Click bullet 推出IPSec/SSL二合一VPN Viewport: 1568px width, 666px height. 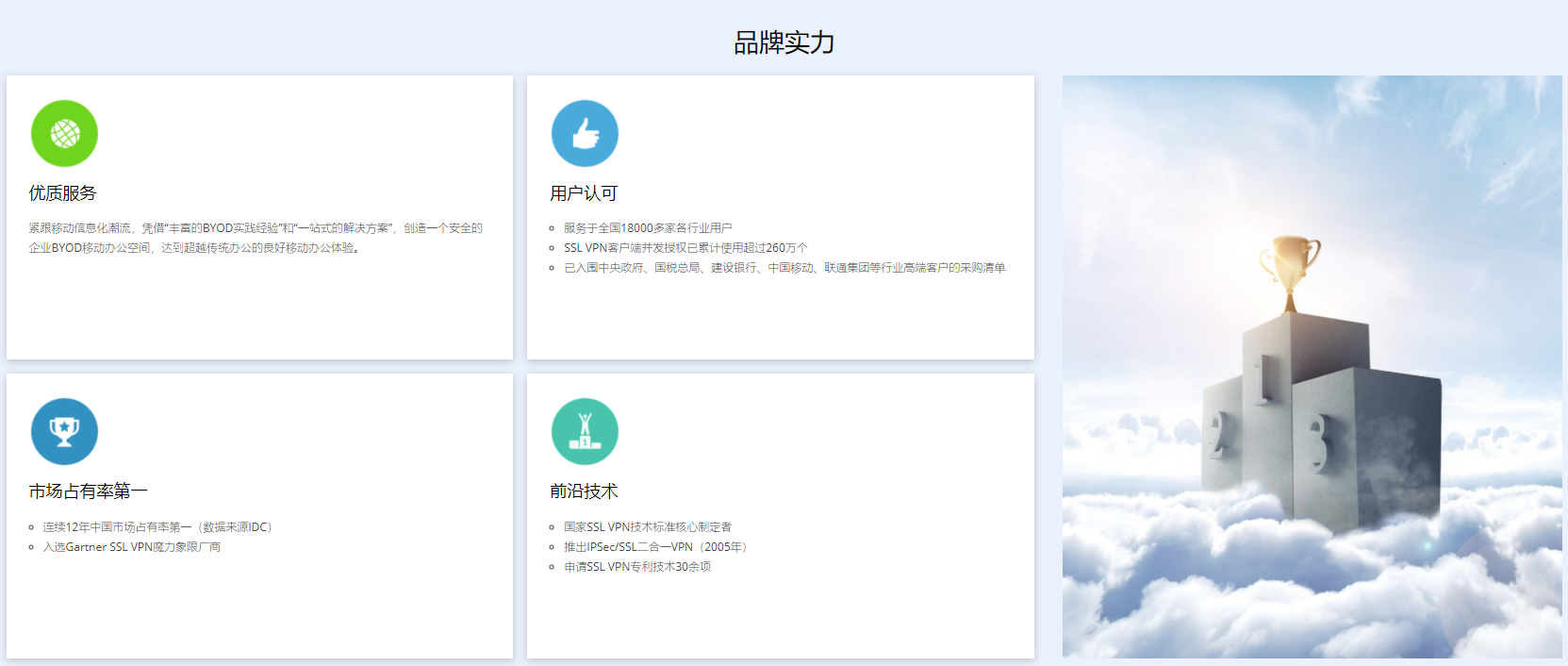(657, 547)
